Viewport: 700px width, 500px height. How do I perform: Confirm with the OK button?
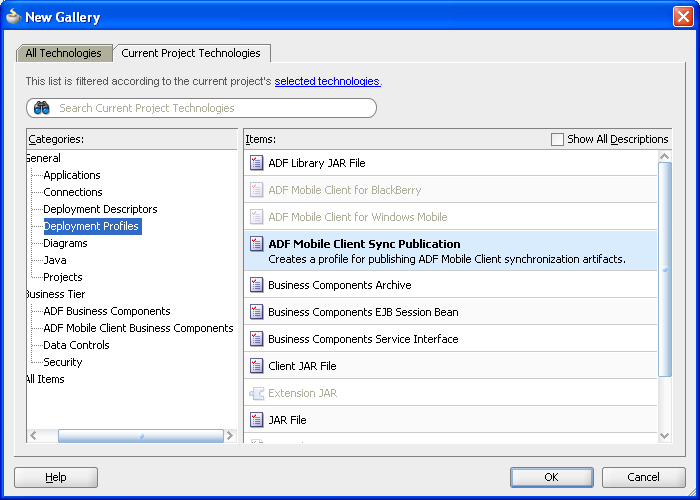point(551,477)
